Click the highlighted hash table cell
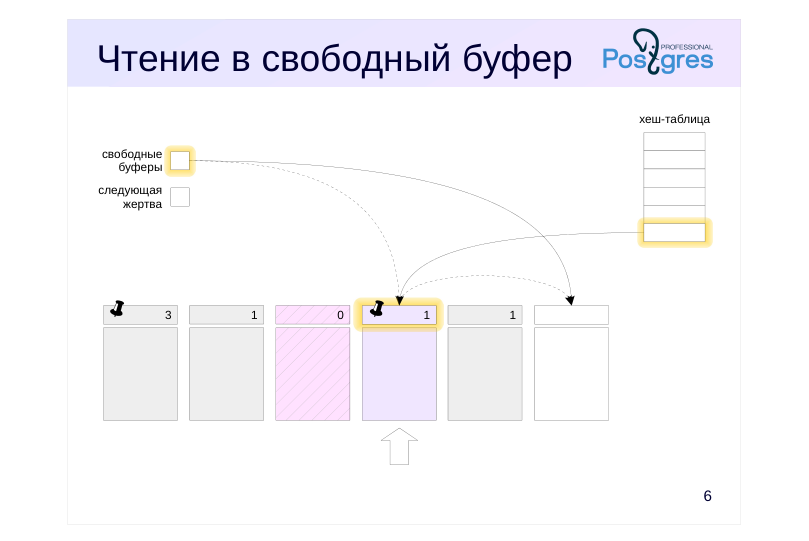 click(x=674, y=233)
